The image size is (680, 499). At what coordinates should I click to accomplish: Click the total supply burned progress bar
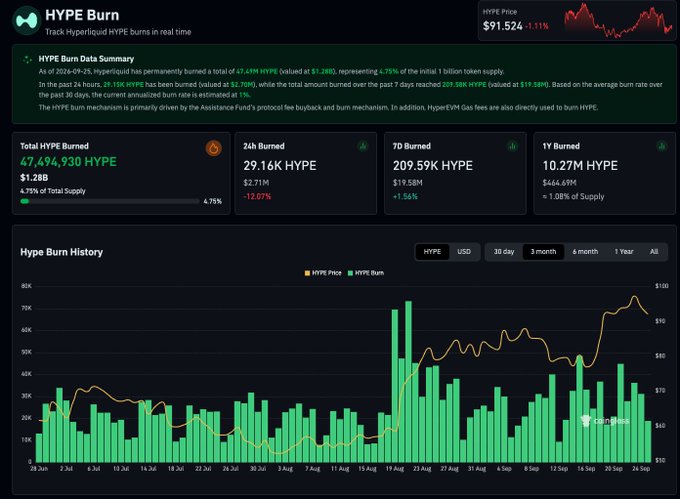click(x=110, y=201)
